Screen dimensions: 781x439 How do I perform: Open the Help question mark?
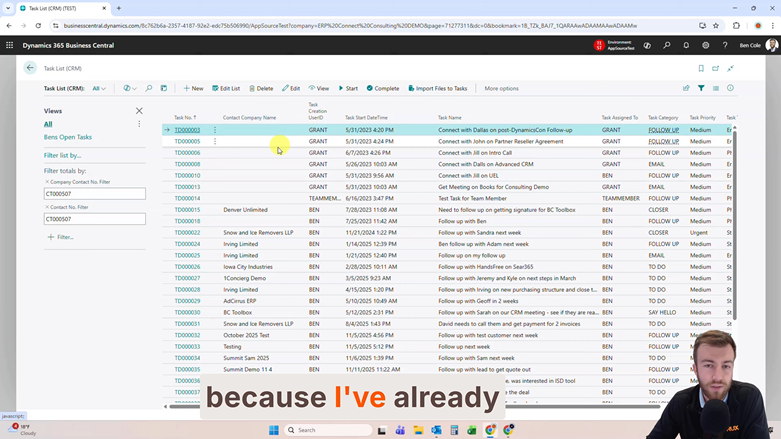pyautogui.click(x=725, y=45)
